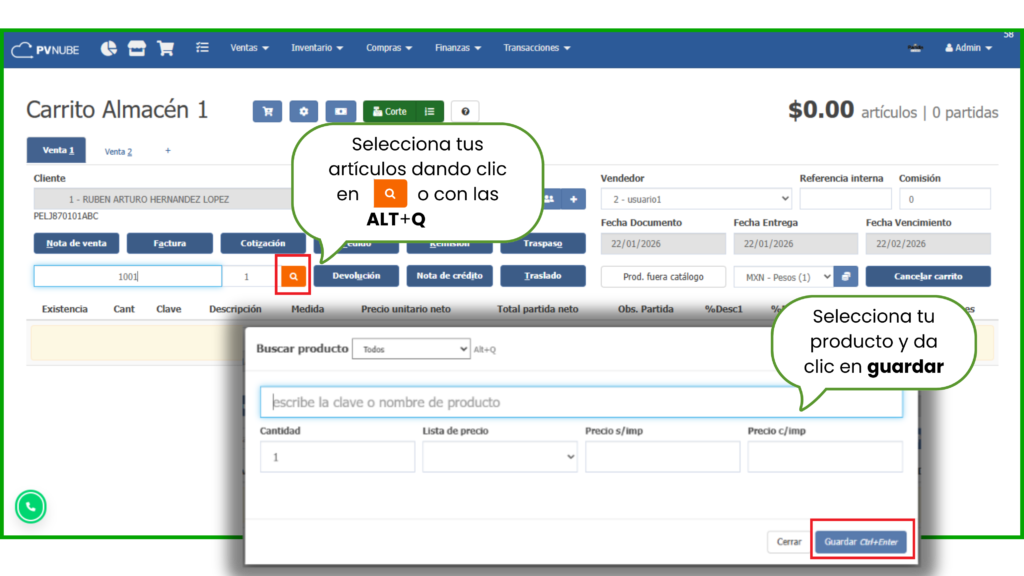
Task: Click the orange product search magnifier button
Action: point(293,276)
